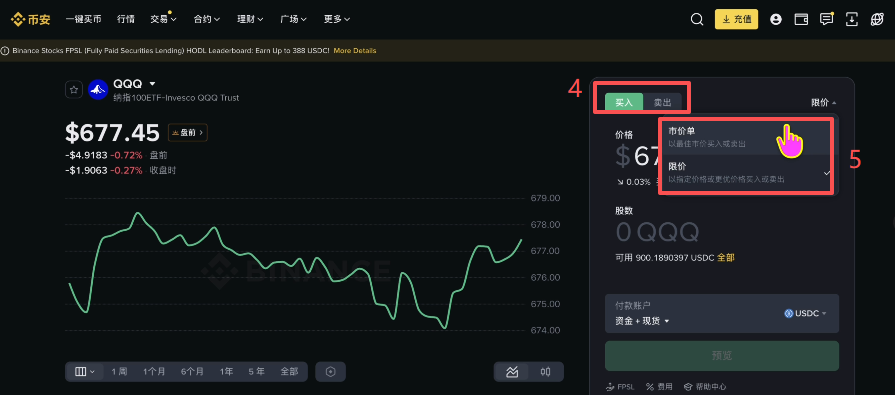
Task: Click the 纳指100ETF-Invesco QQQ Trust subtitle
Action: coord(176,98)
